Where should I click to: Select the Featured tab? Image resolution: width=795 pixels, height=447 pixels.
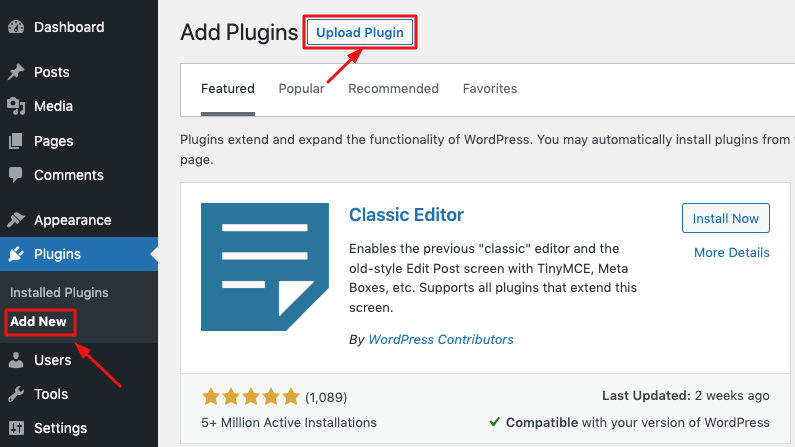click(x=228, y=89)
